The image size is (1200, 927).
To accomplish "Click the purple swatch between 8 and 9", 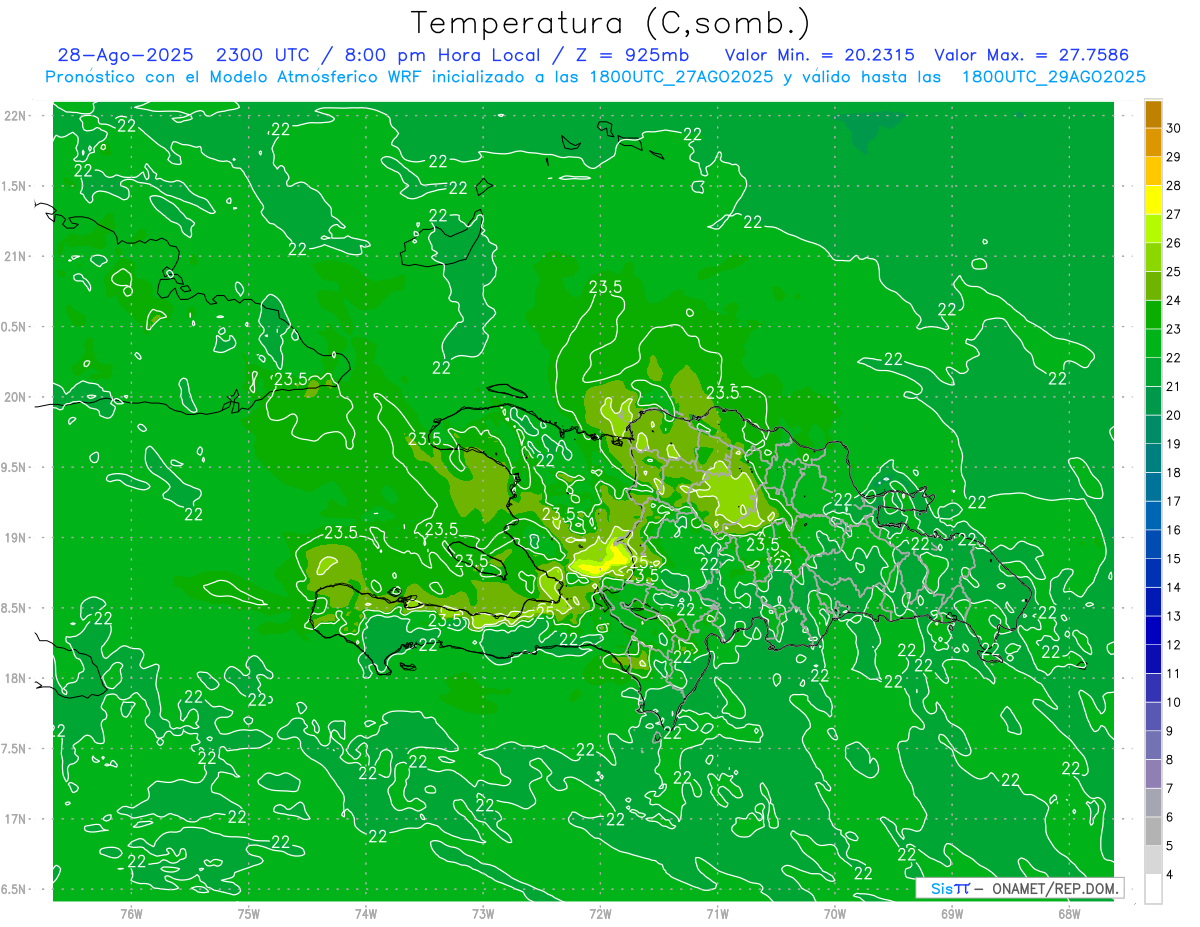I will (x=1153, y=745).
